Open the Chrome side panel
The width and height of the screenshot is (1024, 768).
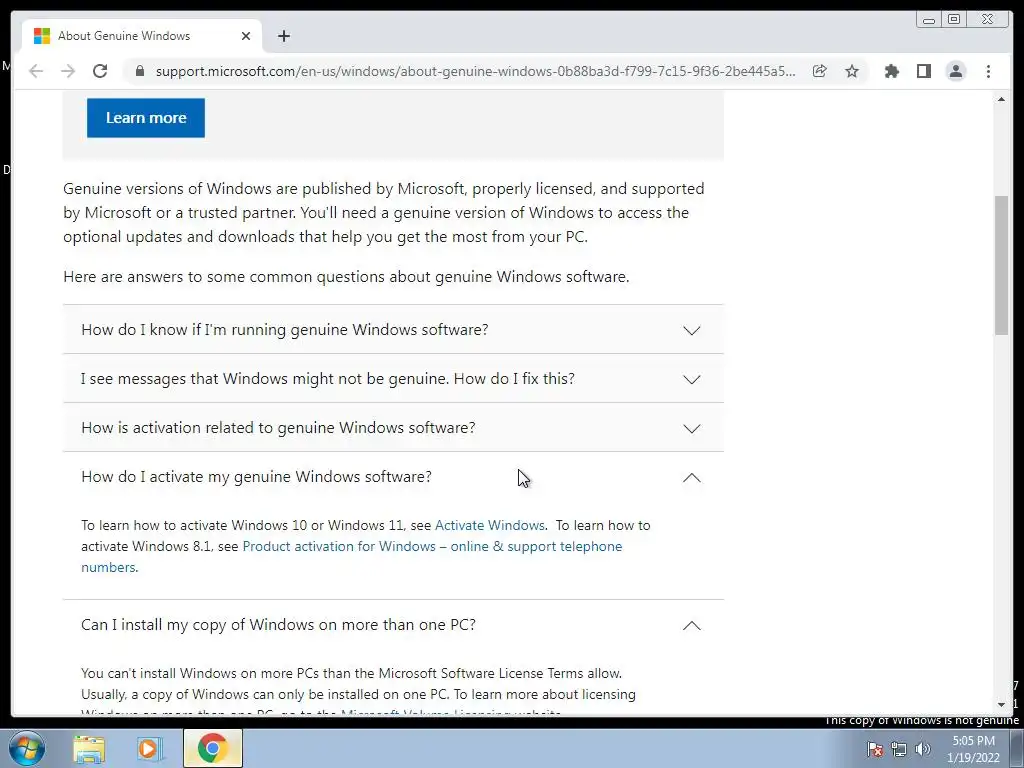(923, 71)
